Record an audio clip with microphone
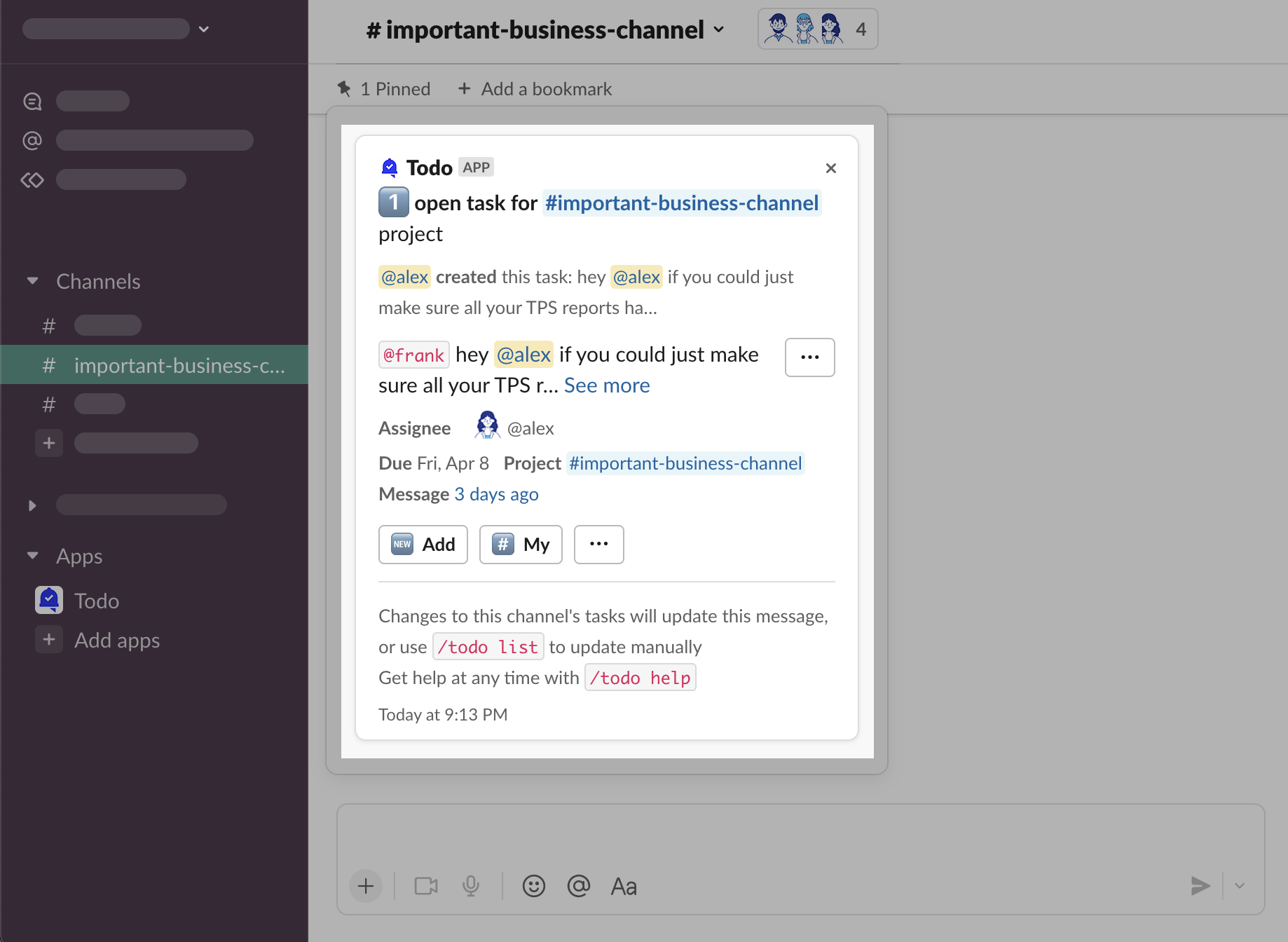1288x942 pixels. pyautogui.click(x=471, y=886)
